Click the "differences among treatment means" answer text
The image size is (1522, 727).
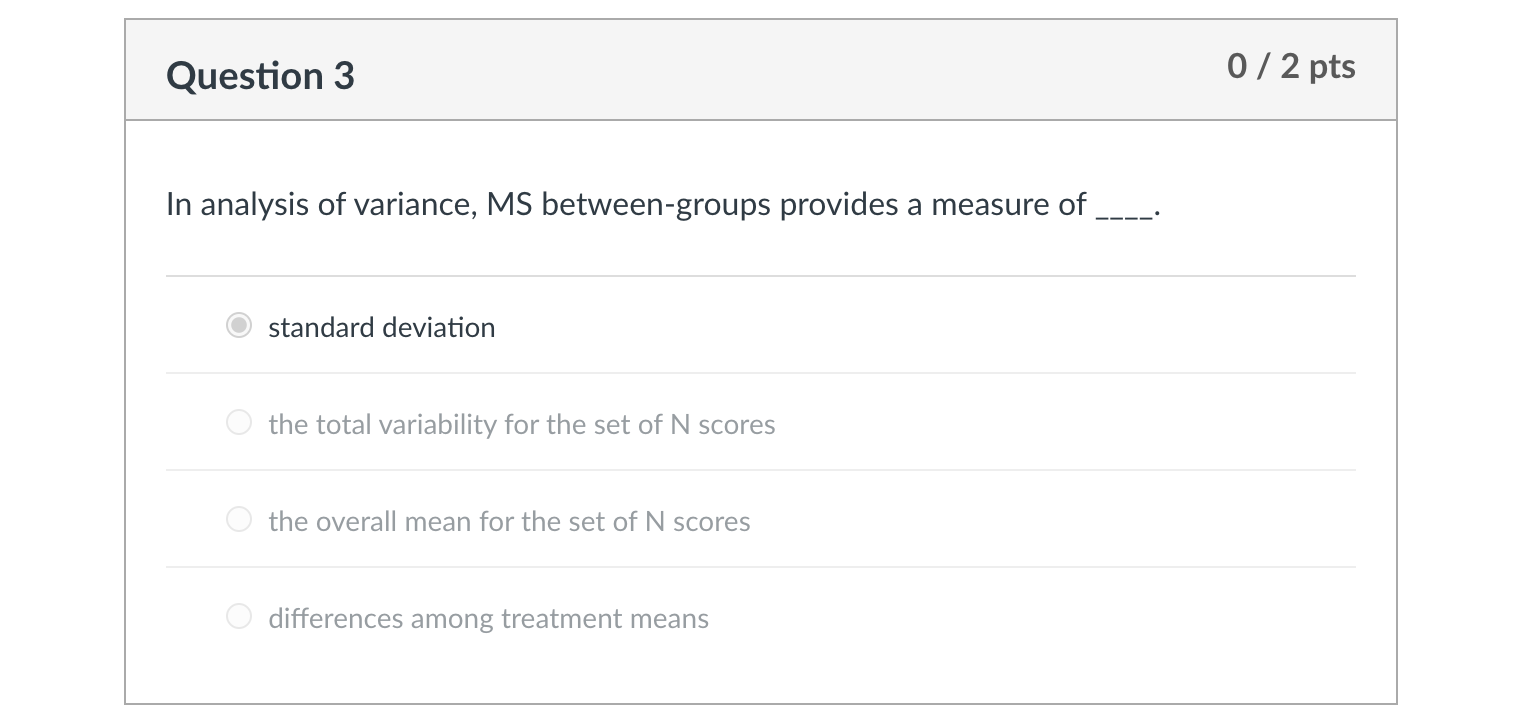[x=488, y=618]
